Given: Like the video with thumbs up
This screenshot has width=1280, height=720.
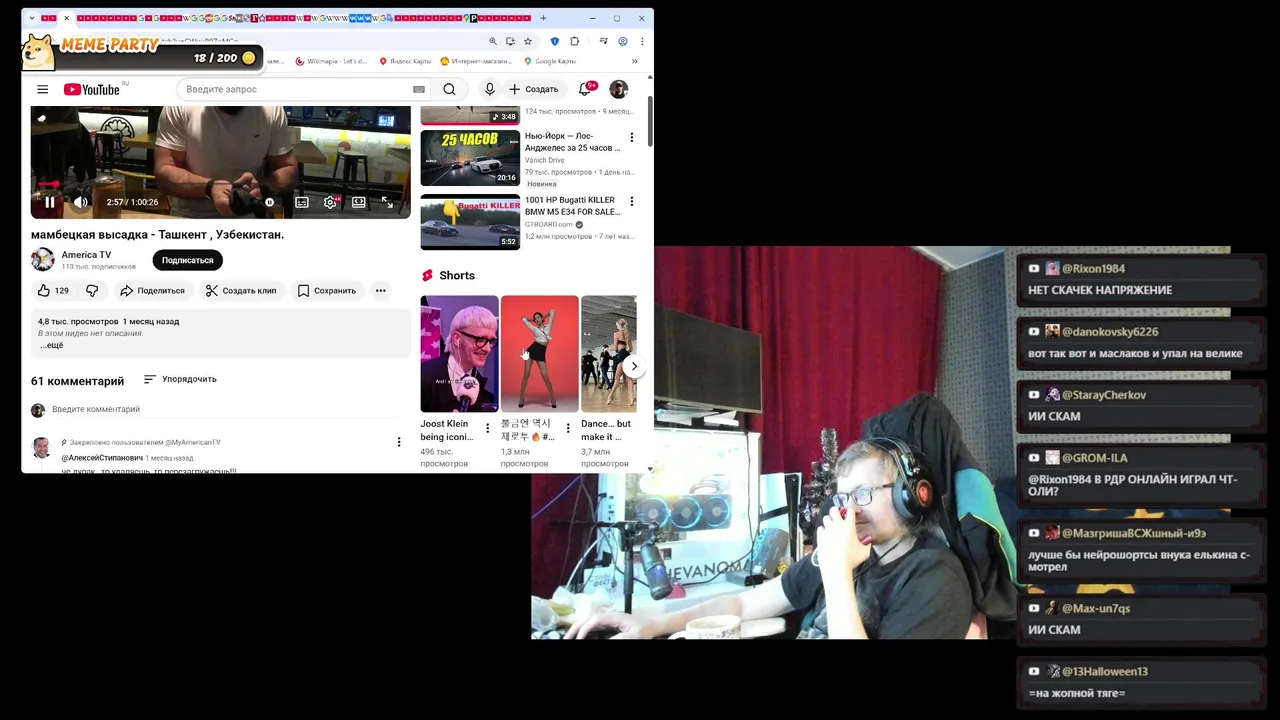Looking at the screenshot, I should (53, 291).
